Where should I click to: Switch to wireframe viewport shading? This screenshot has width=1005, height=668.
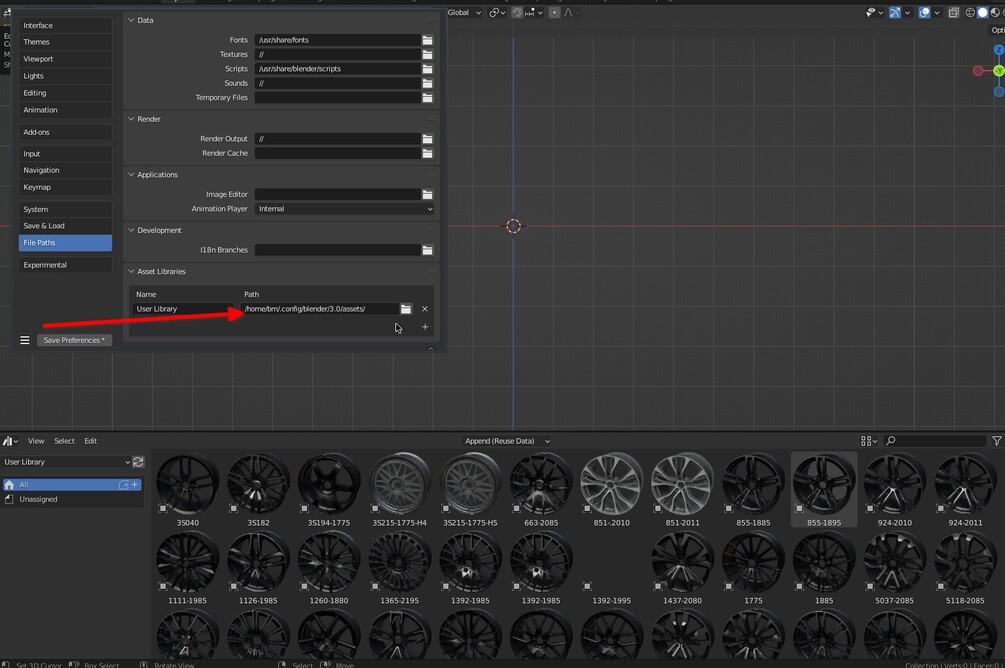970,12
